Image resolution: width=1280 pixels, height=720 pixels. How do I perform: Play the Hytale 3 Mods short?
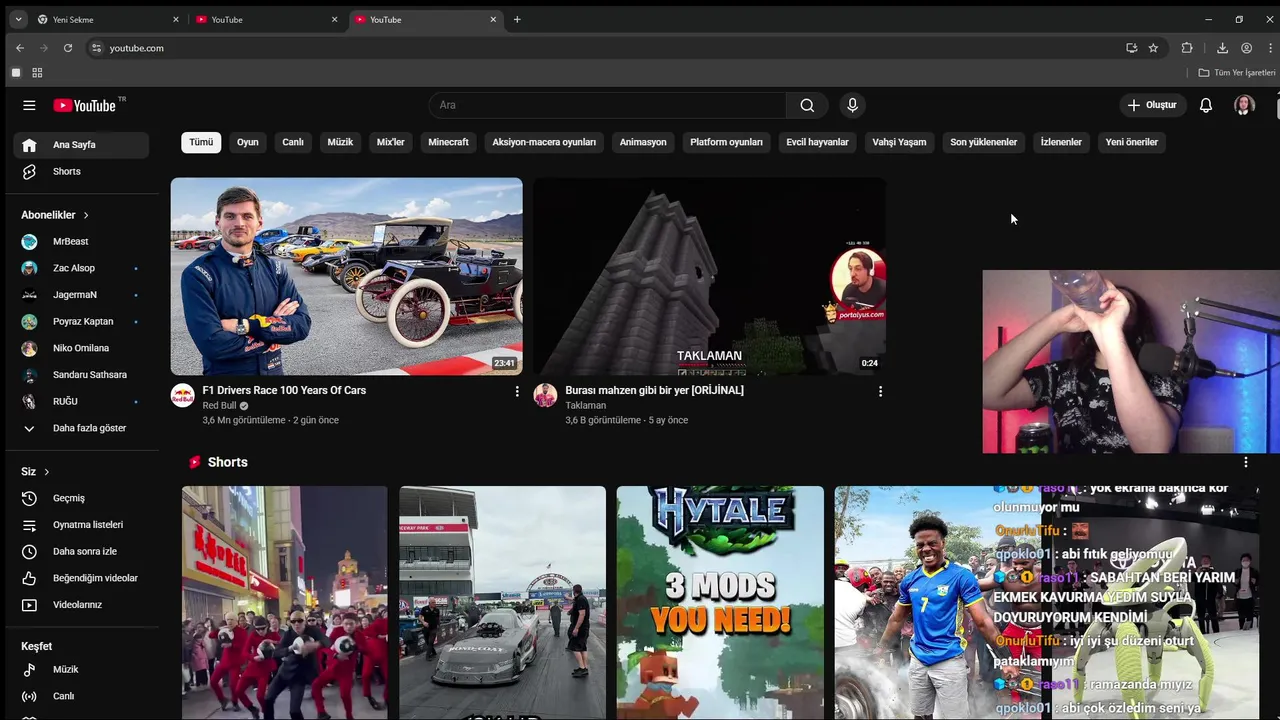[x=720, y=603]
